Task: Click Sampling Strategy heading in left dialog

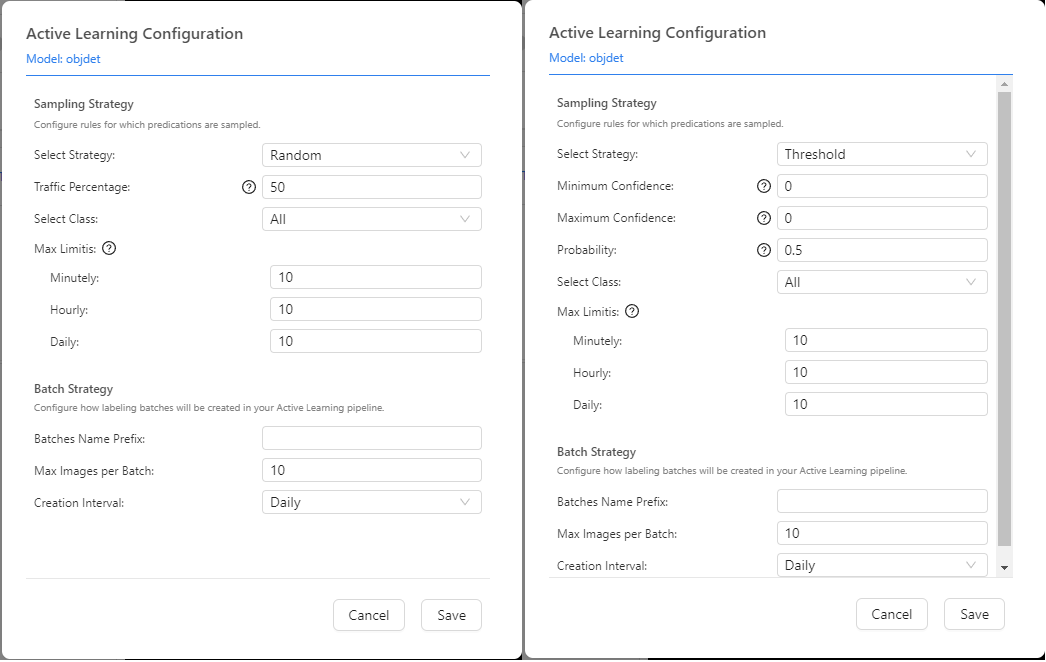Action: coord(84,104)
